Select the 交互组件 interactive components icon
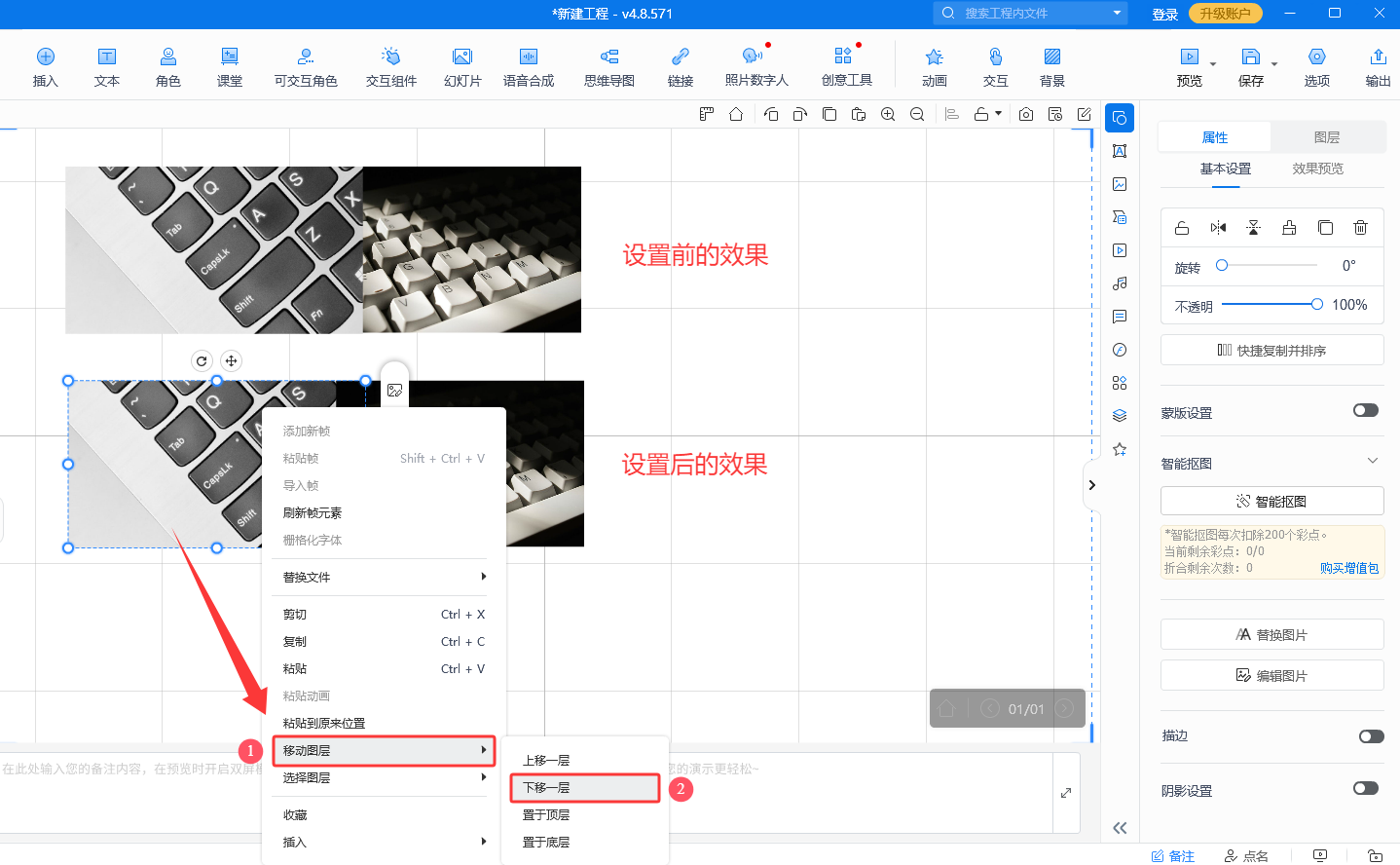 [390, 64]
